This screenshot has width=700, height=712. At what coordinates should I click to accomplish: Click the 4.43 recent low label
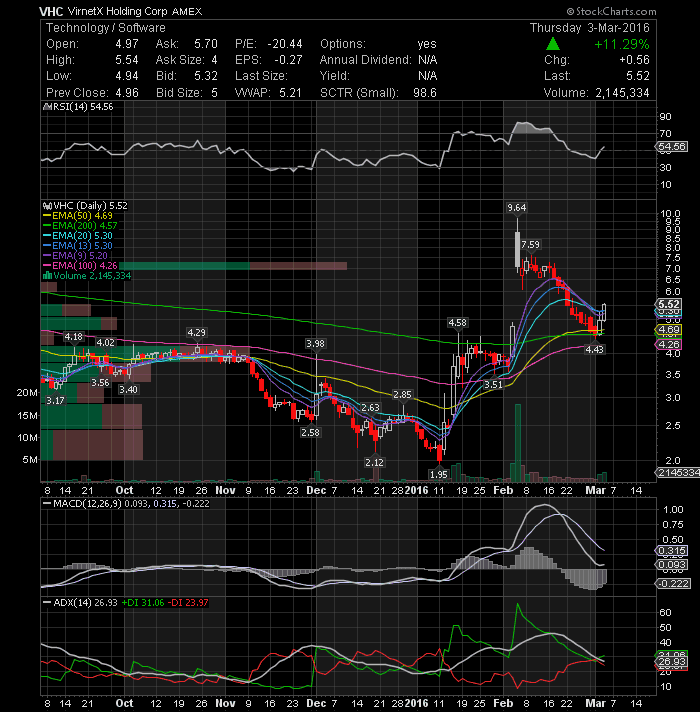click(594, 350)
